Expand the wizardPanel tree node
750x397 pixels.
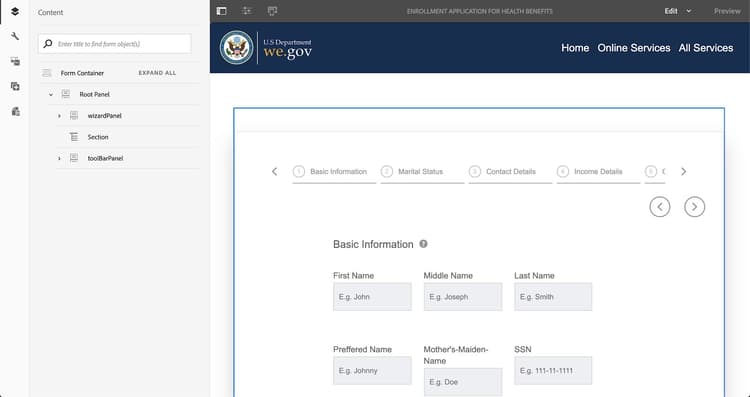[59, 116]
